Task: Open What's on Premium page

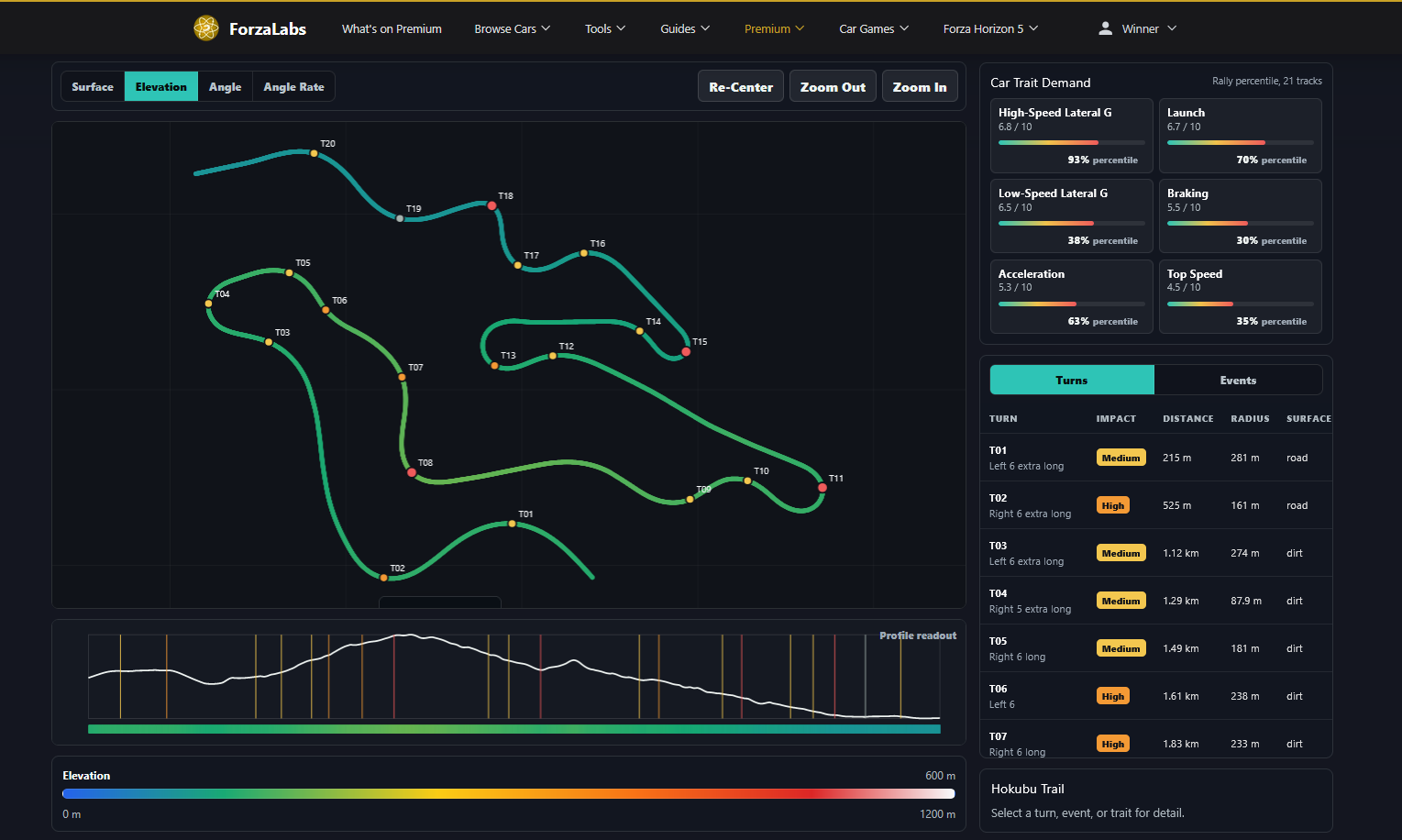Action: point(392,28)
